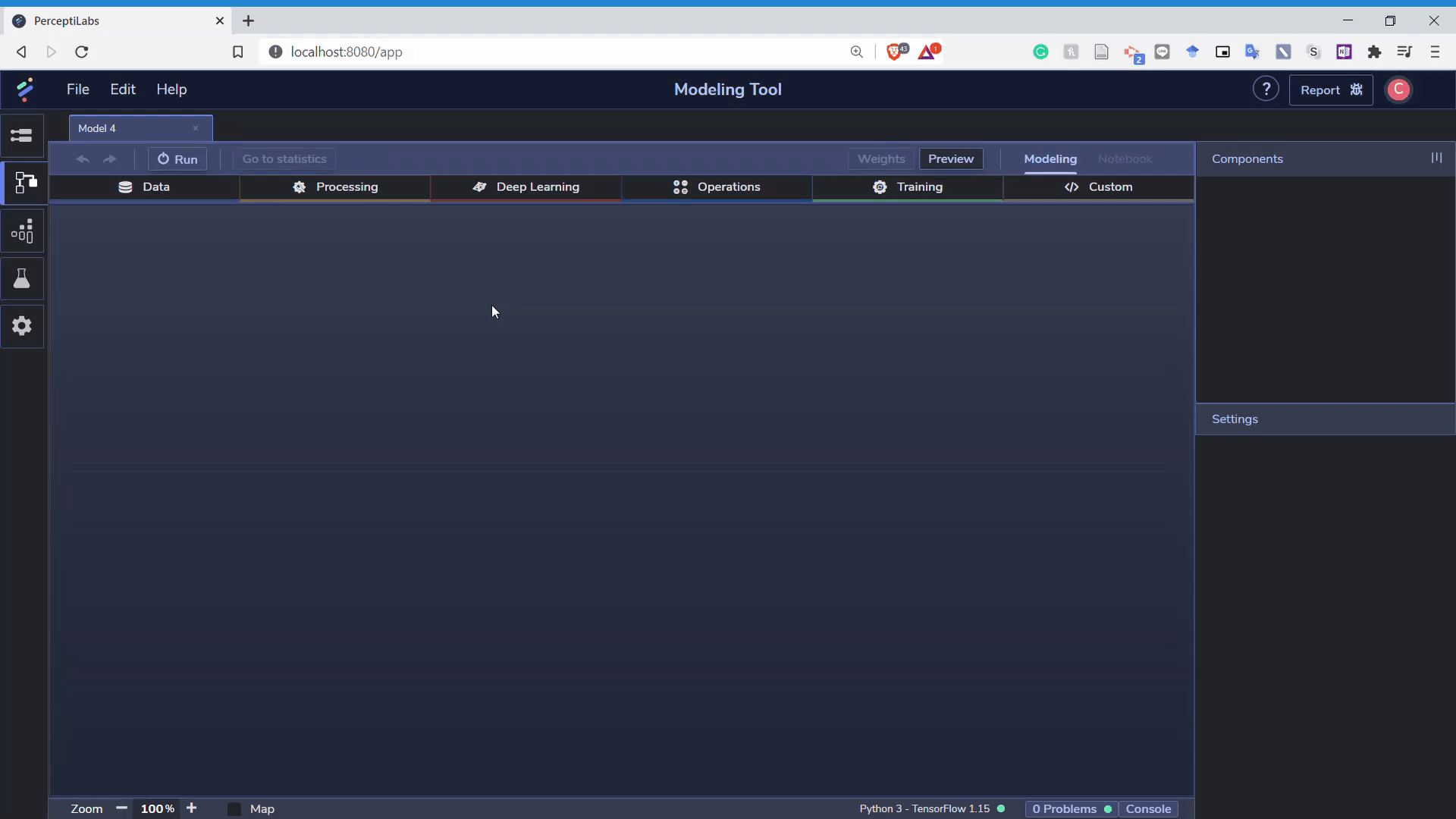Click the Report bug button

[x=1331, y=90]
